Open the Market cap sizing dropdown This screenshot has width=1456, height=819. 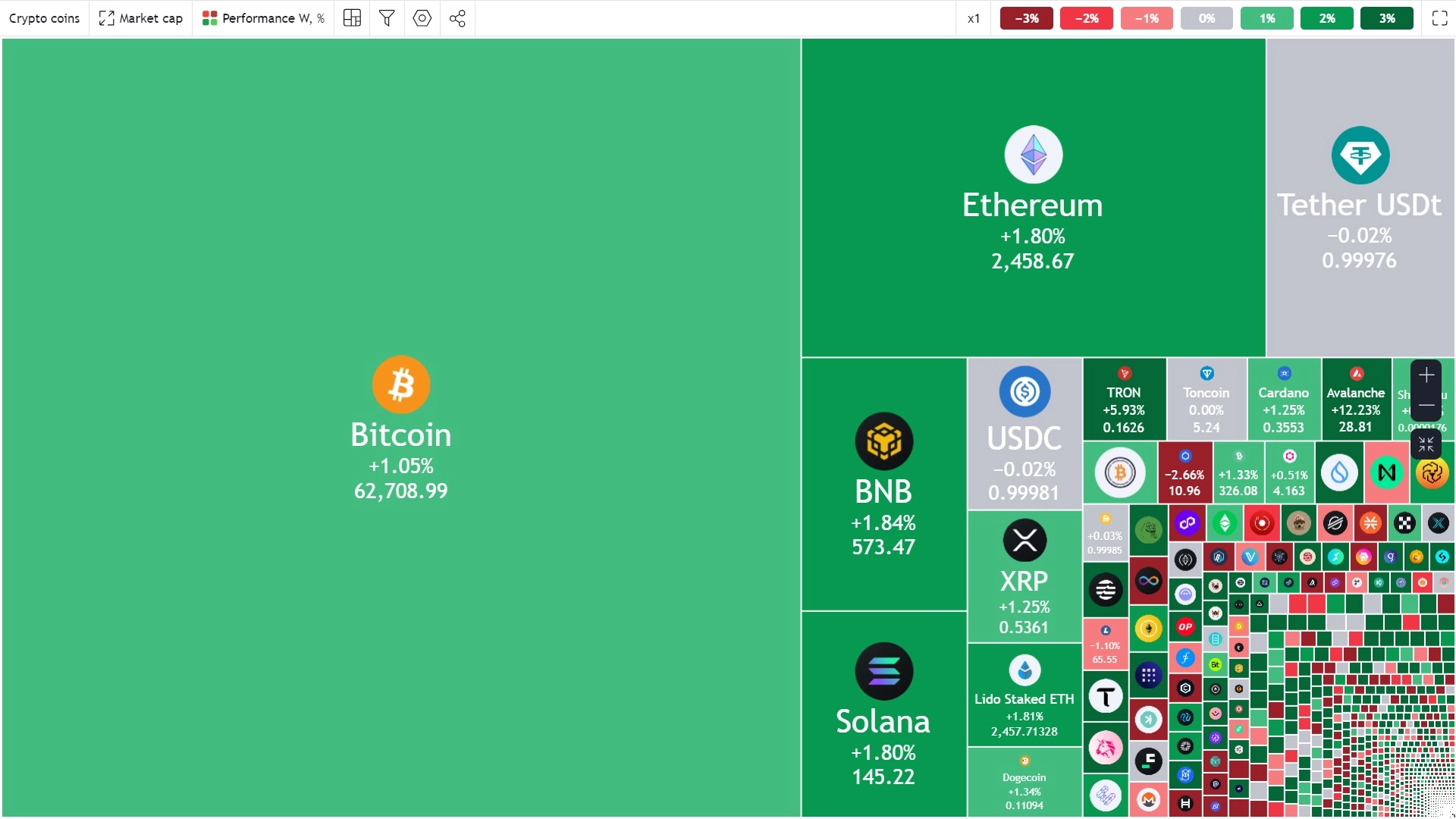coord(140,18)
